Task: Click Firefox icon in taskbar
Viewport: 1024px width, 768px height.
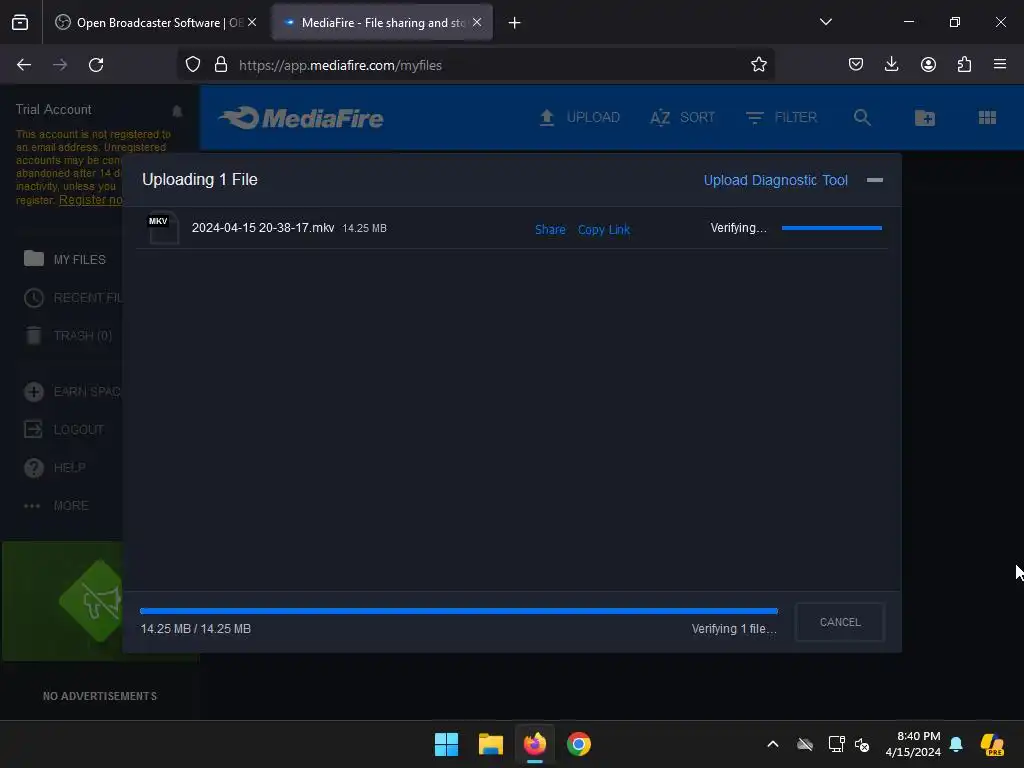Action: pyautogui.click(x=535, y=744)
